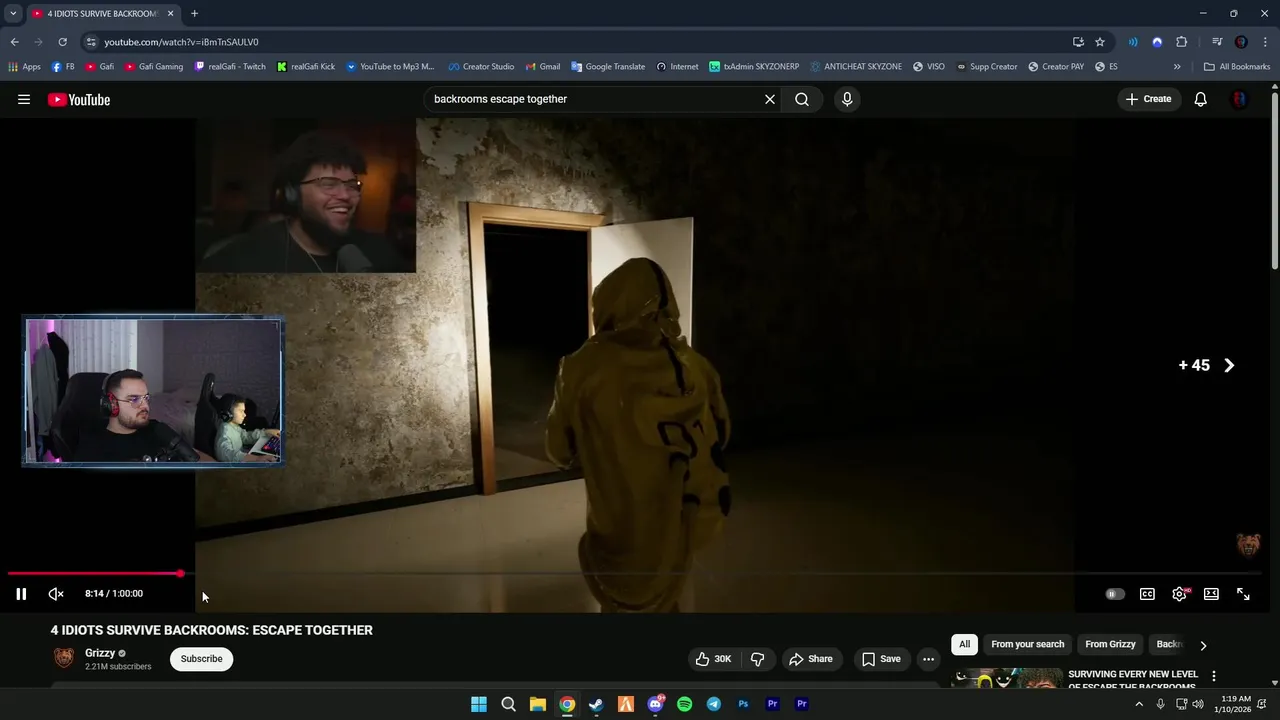Viewport: 1280px width, 720px height.
Task: Open more actions ellipsis under video
Action: tap(928, 659)
